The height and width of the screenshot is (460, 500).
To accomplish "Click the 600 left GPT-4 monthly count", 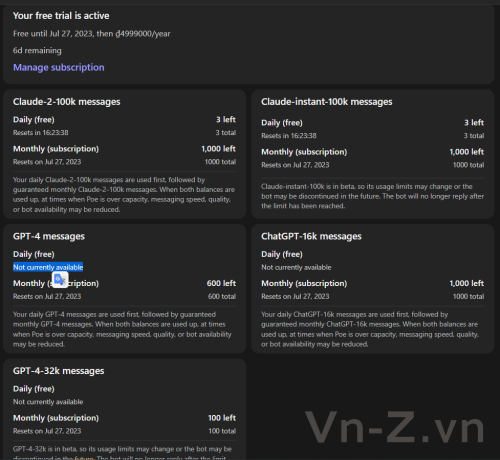I will pos(221,283).
